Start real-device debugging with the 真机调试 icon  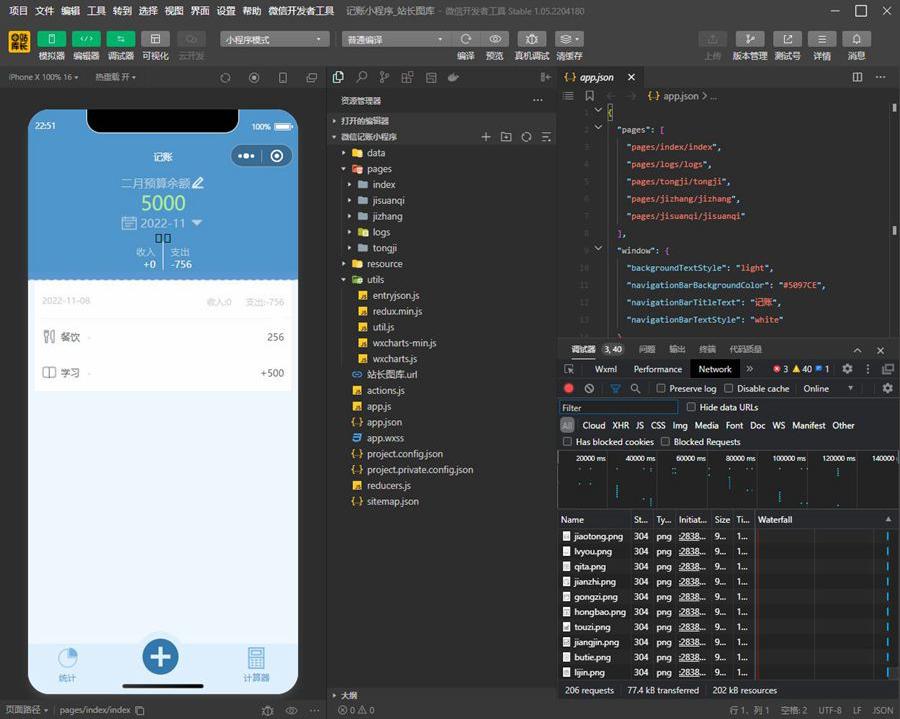pyautogui.click(x=532, y=39)
